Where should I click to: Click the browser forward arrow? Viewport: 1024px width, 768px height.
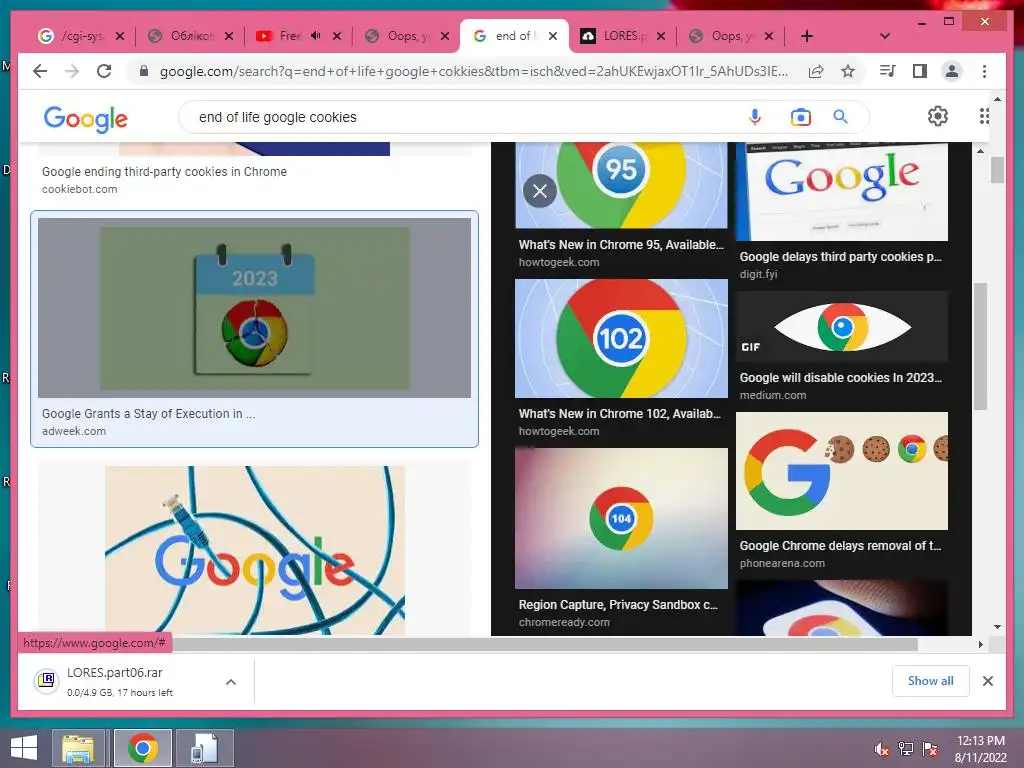coord(72,71)
